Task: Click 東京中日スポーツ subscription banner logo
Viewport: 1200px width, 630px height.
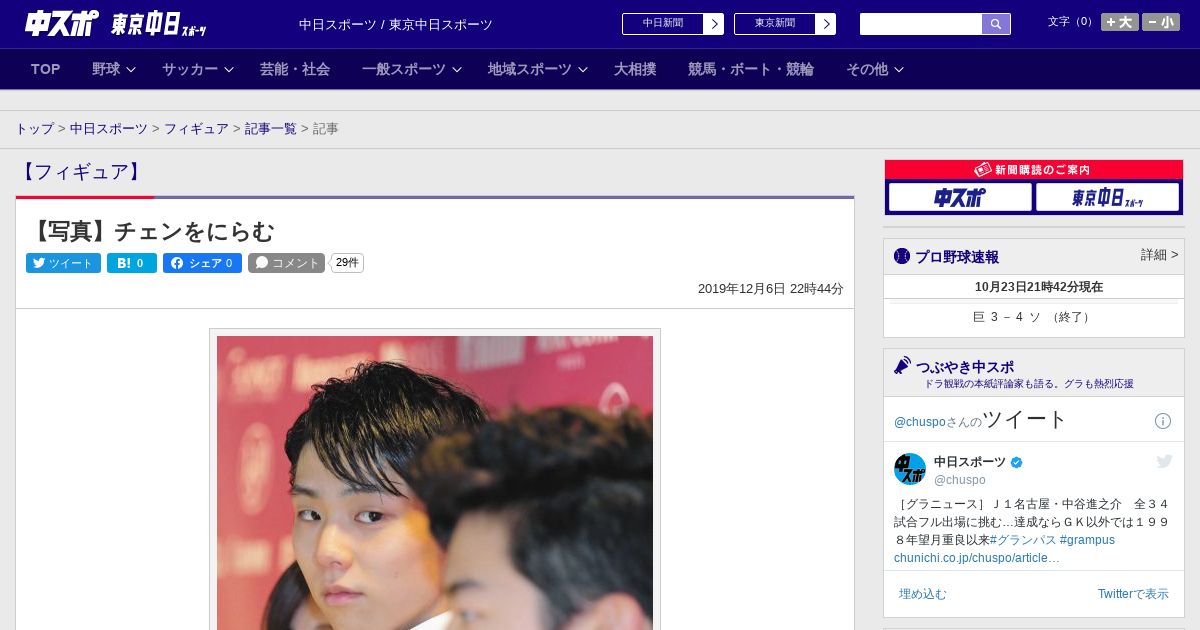Action: coord(1107,197)
